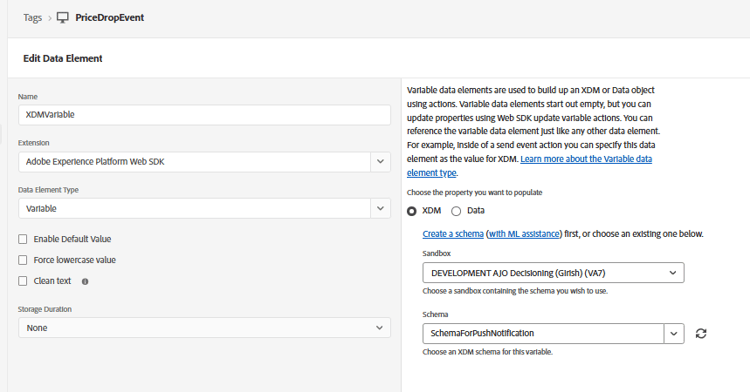Enable Default Value checkbox

click(22, 239)
